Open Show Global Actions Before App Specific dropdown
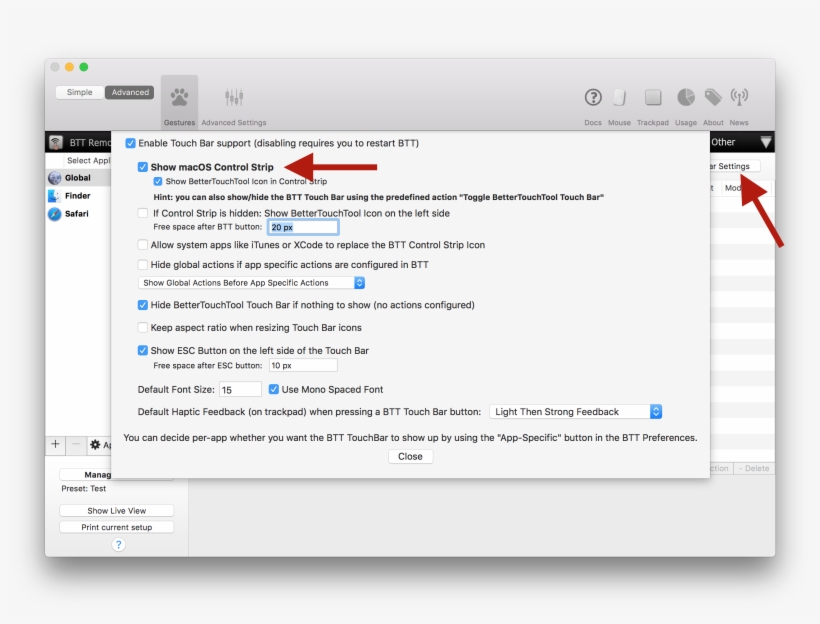 pyautogui.click(x=251, y=283)
